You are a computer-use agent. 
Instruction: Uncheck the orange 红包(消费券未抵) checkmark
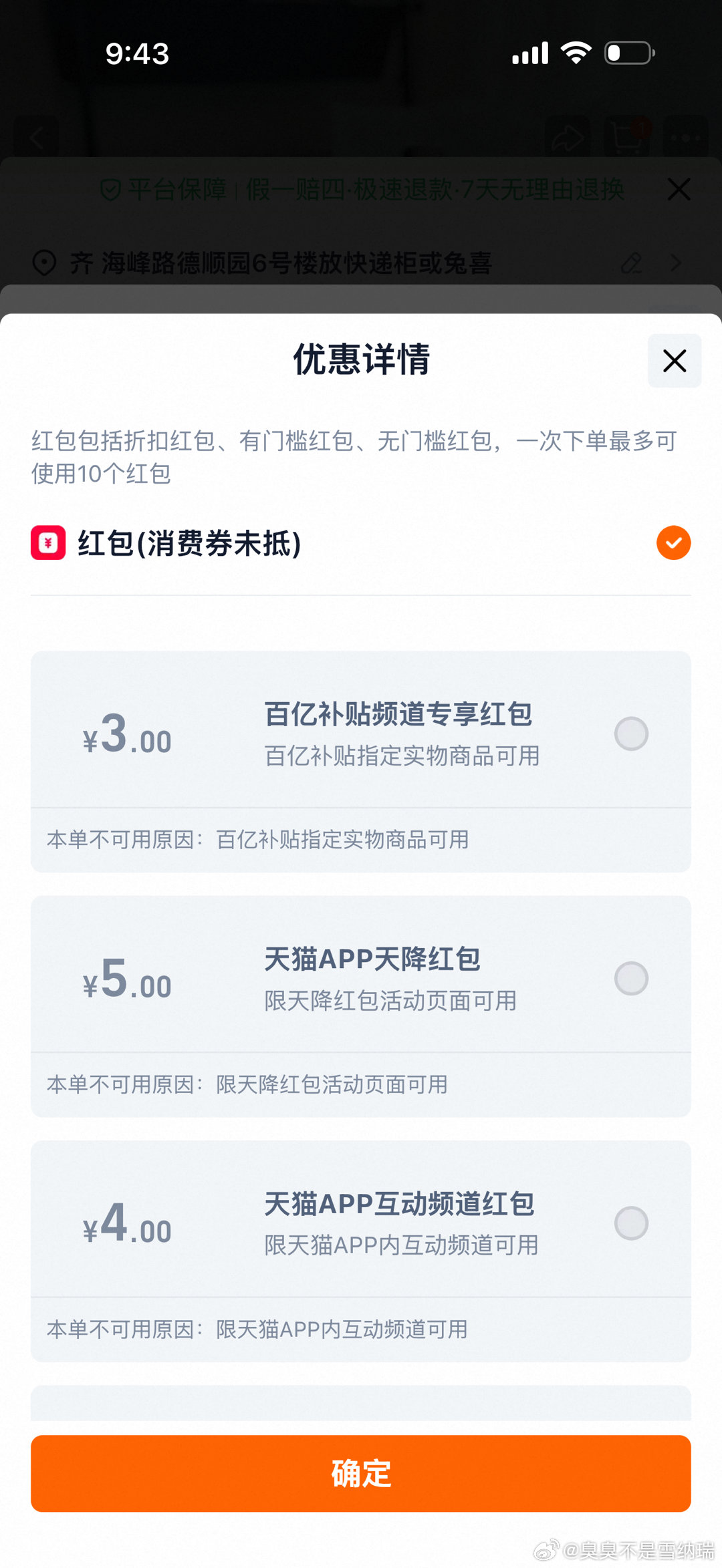coord(673,542)
